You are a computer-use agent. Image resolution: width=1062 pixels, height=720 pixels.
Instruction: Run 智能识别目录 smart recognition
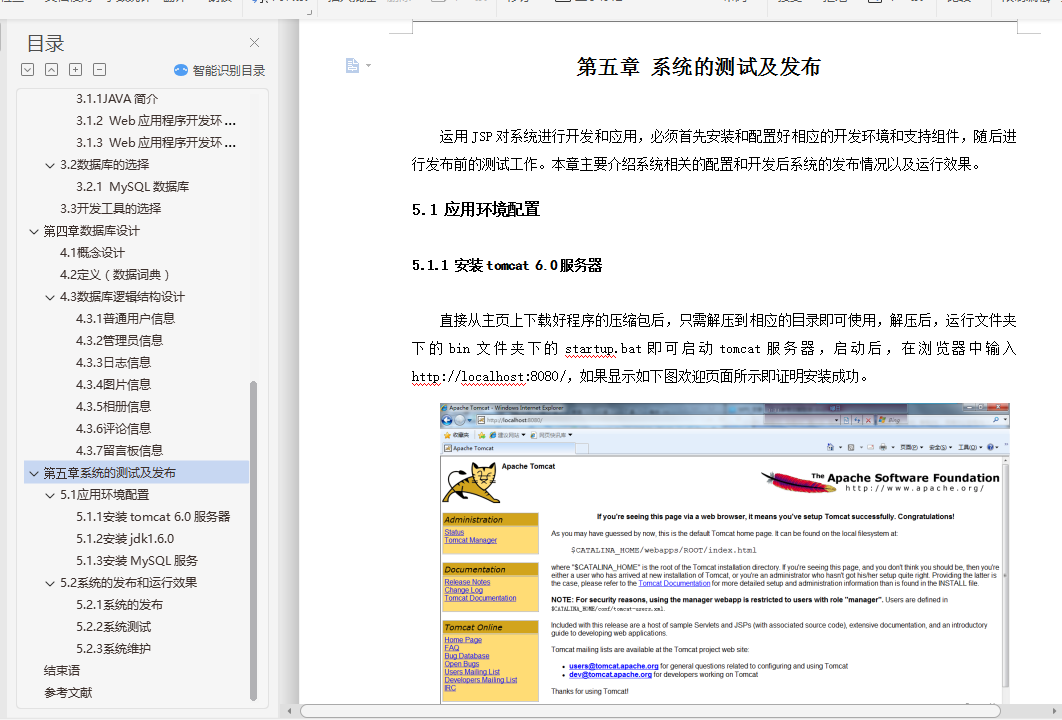click(219, 70)
